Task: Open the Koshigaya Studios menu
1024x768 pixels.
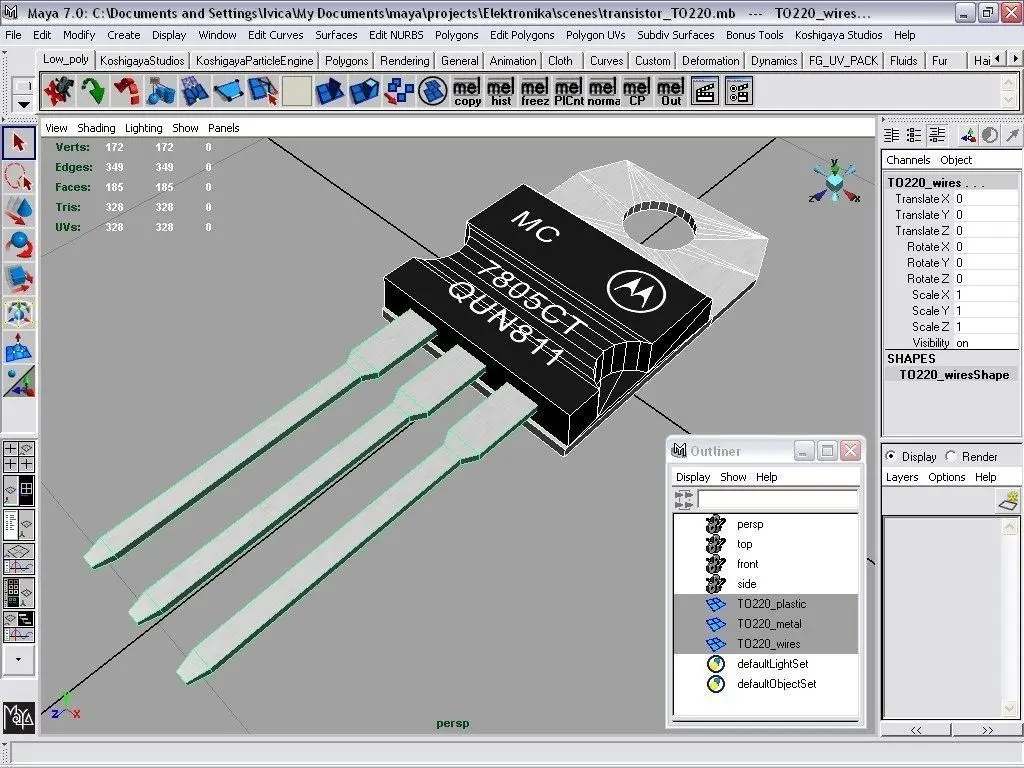Action: point(838,35)
